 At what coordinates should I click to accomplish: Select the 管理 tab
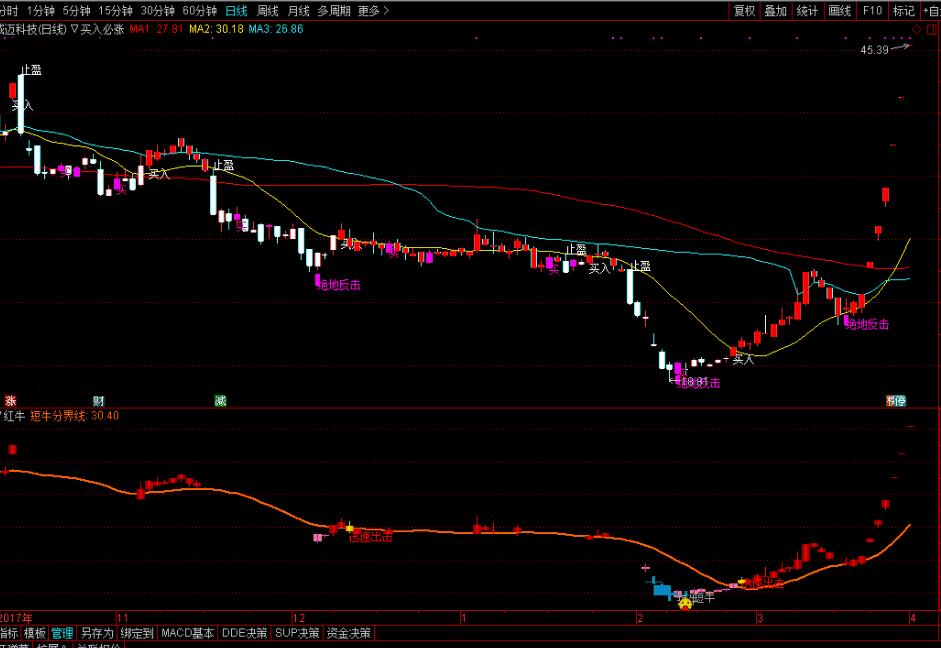click(62, 632)
